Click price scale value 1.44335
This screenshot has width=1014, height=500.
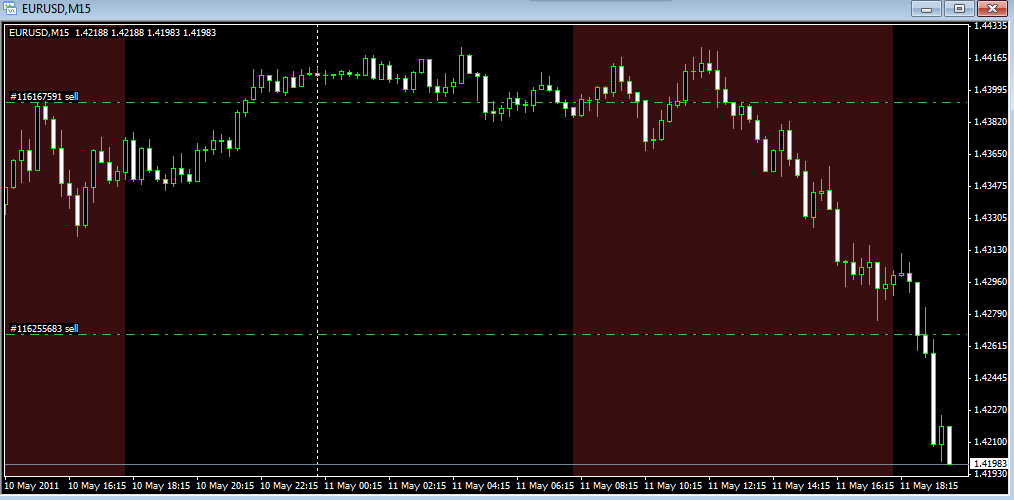pos(989,27)
